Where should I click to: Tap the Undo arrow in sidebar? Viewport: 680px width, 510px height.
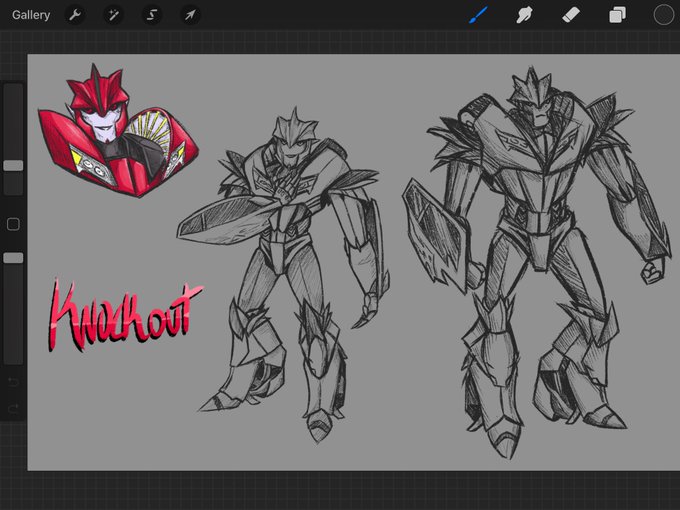[x=13, y=382]
